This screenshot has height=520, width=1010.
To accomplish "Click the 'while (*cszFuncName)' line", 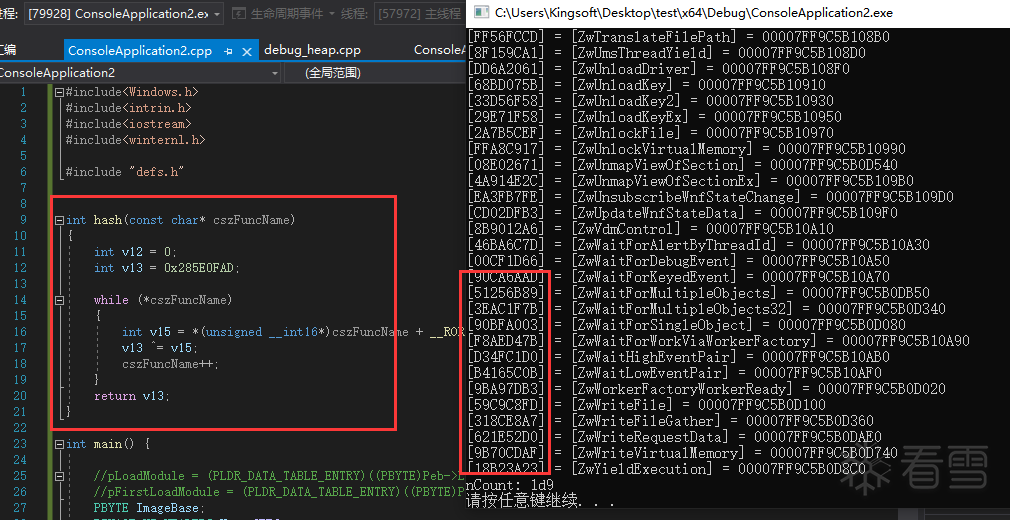I will click(163, 300).
